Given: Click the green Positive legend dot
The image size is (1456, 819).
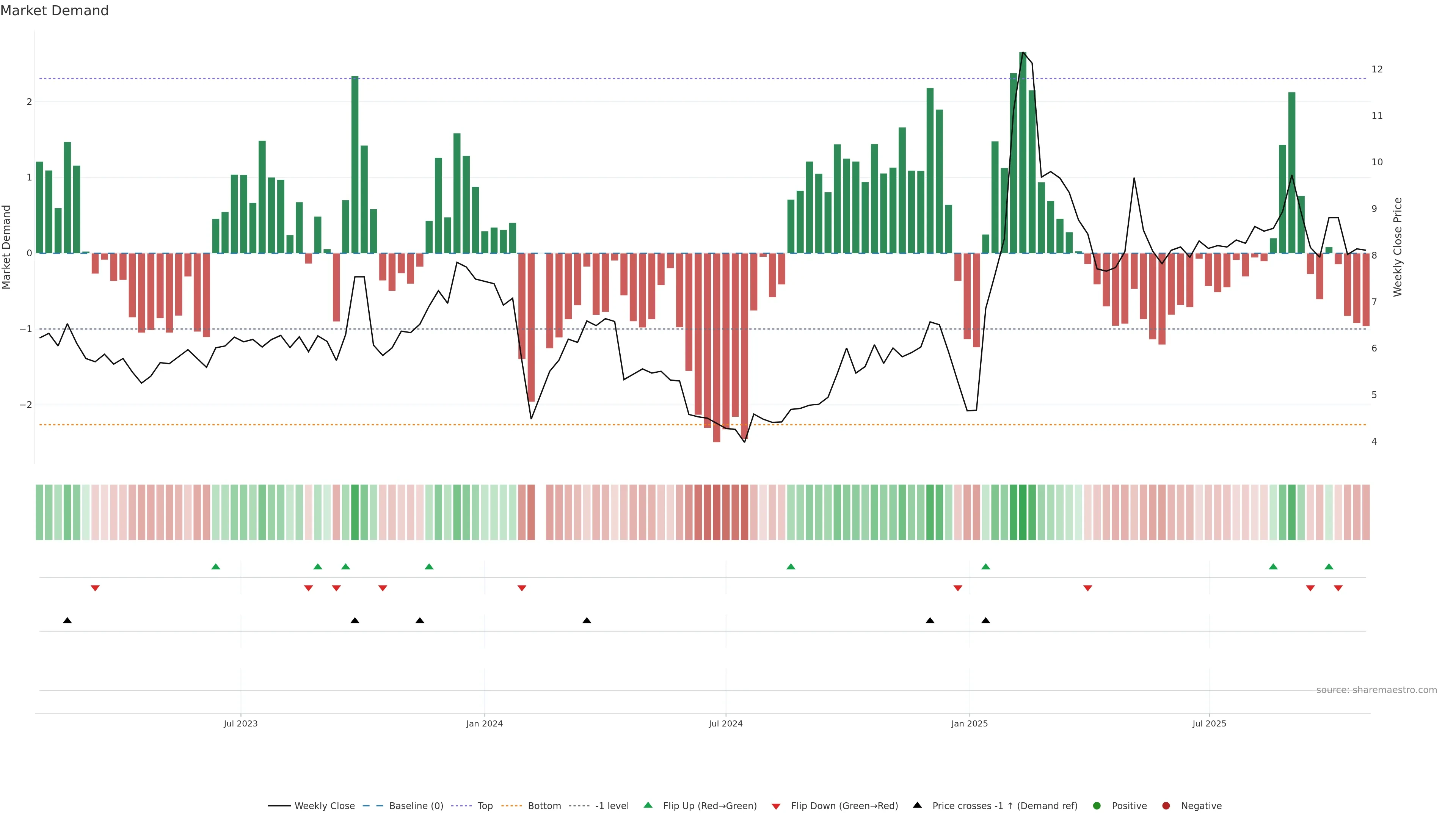Looking at the screenshot, I should 1097,806.
